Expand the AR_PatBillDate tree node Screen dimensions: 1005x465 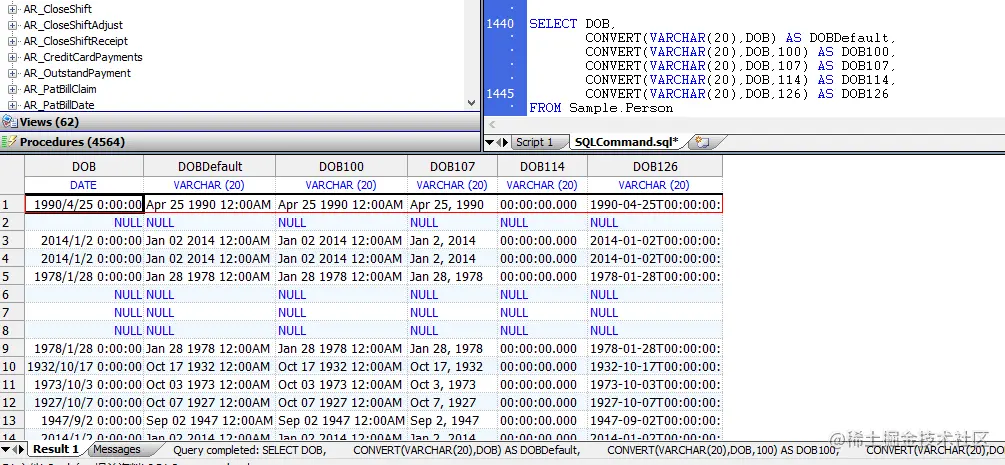[x=12, y=105]
